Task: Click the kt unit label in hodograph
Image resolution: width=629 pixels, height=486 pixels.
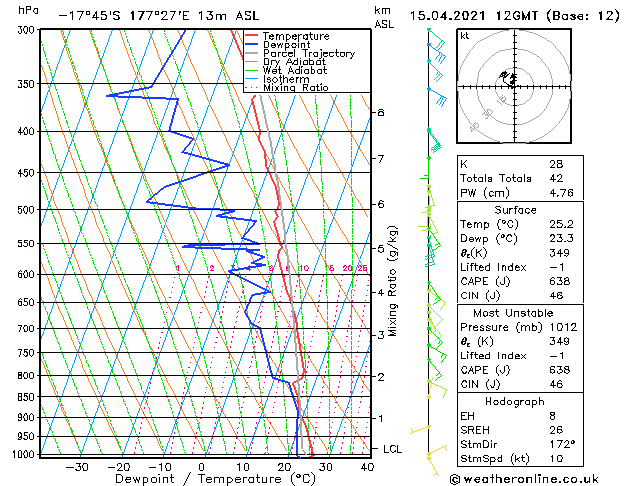Action: click(x=465, y=36)
